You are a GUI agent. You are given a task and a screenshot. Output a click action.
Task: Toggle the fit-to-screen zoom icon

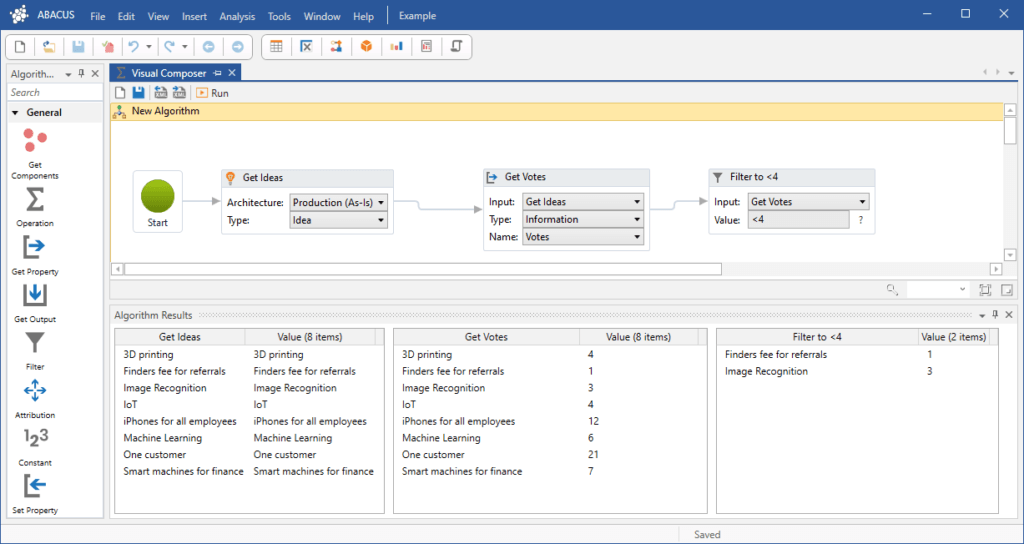(x=985, y=290)
